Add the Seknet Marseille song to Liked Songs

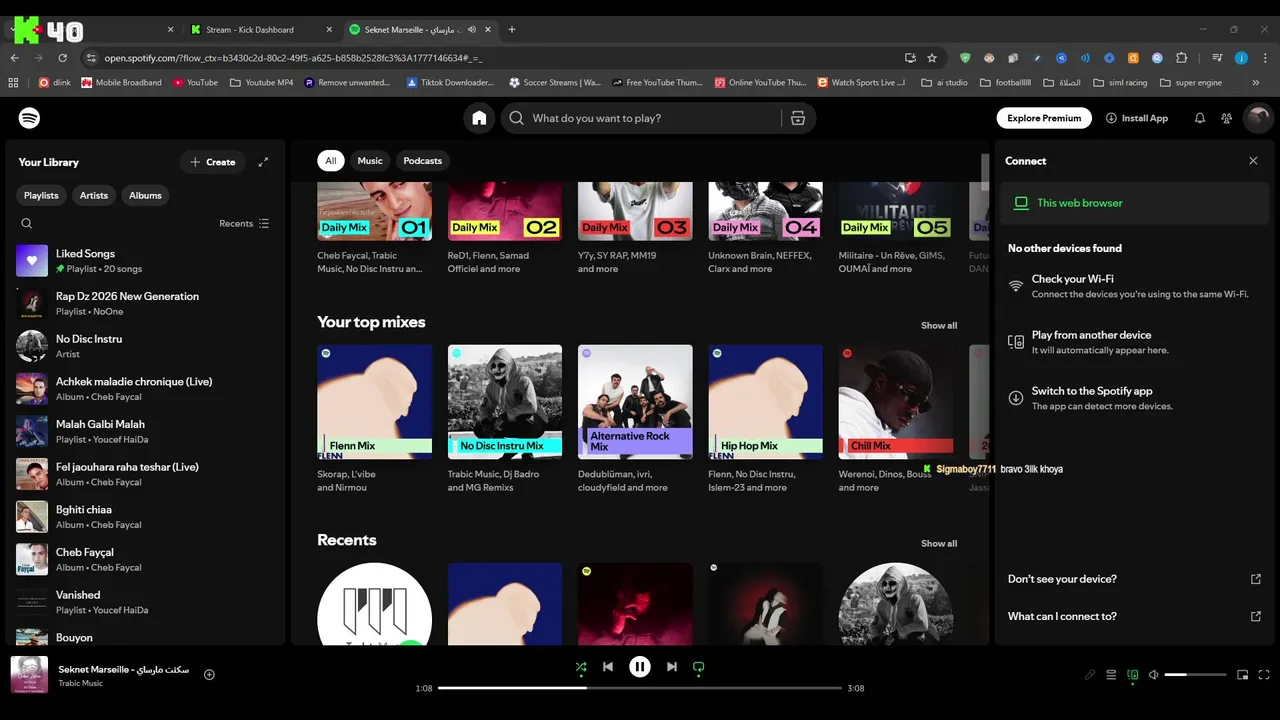[209, 674]
